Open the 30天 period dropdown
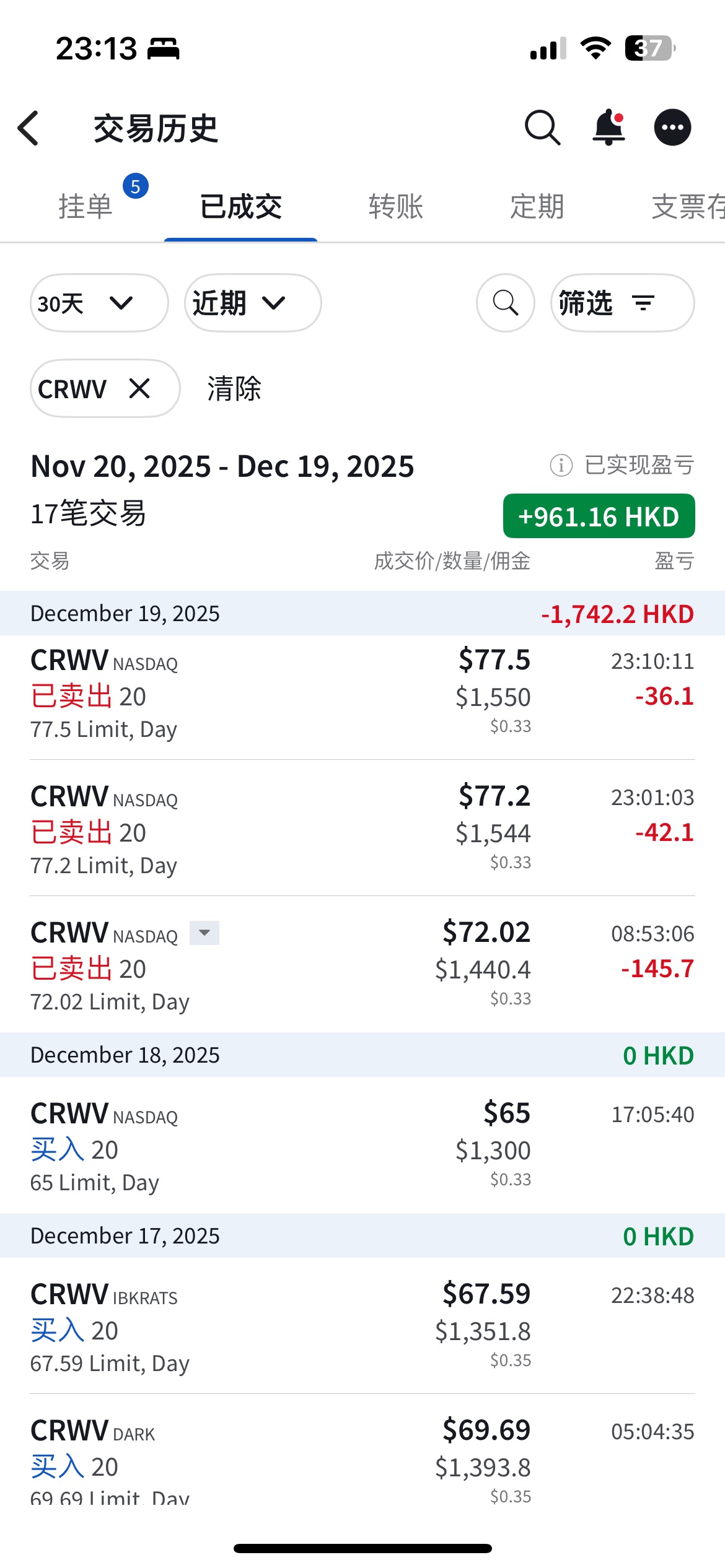This screenshot has height=1568, width=725. [99, 303]
